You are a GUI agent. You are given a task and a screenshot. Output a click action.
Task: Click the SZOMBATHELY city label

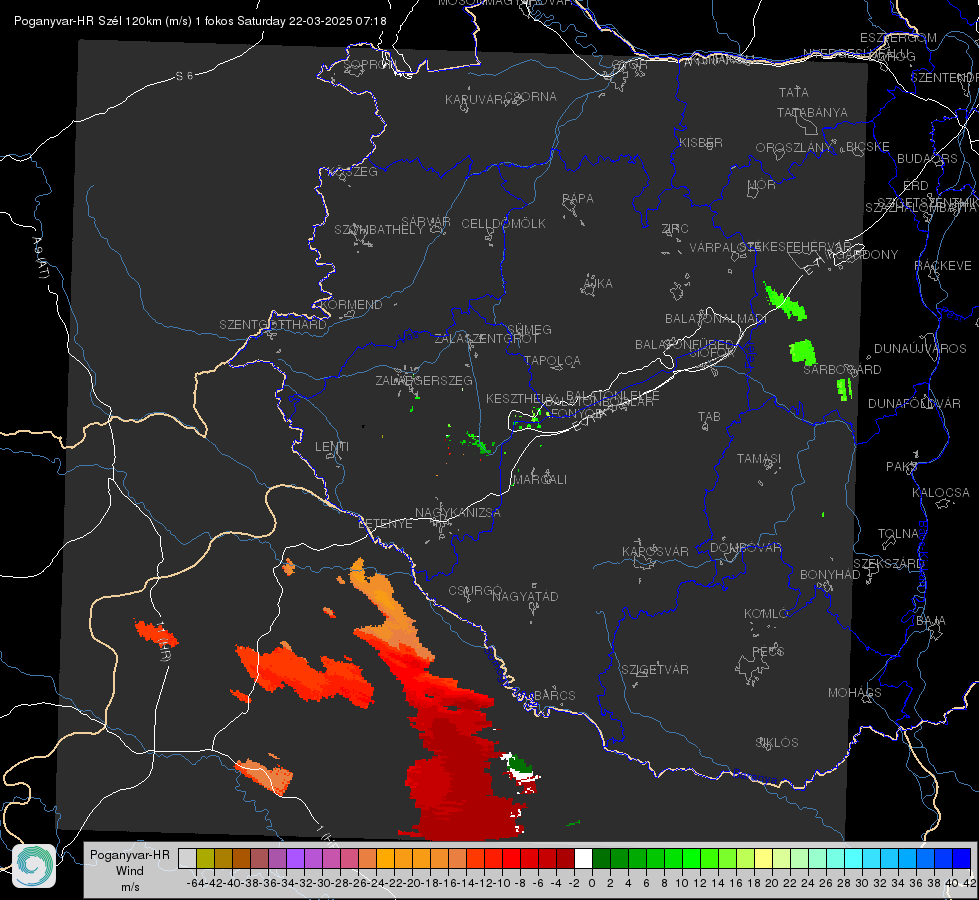379,230
